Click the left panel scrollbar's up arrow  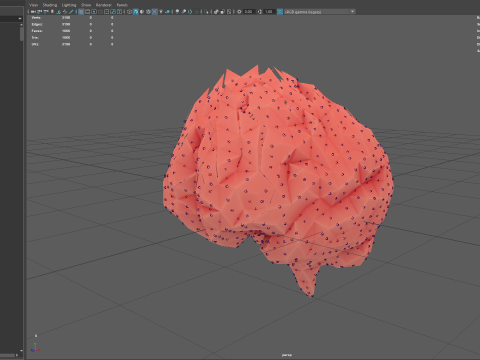click(x=21, y=25)
